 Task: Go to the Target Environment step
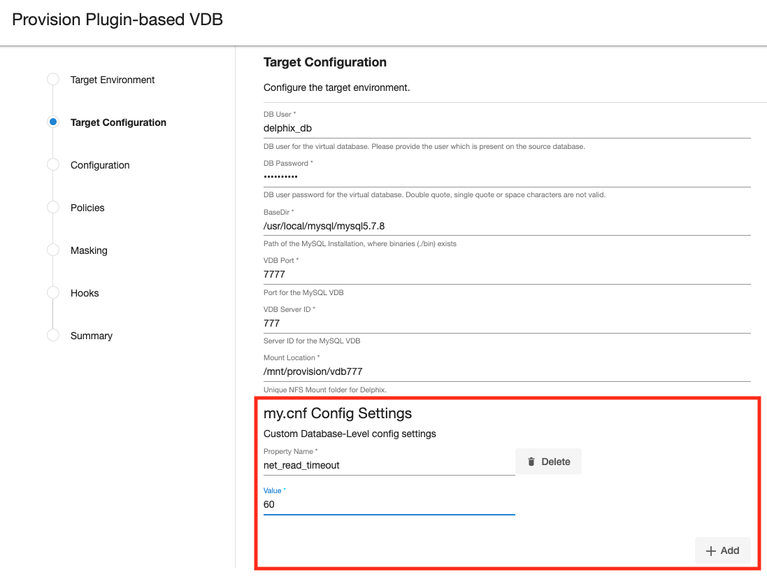coord(112,80)
